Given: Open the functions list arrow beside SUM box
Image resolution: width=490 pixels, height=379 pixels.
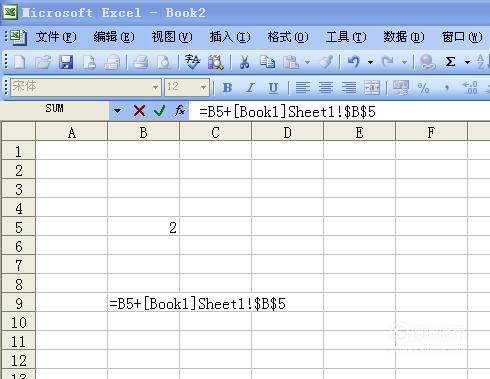Looking at the screenshot, I should 117,110.
